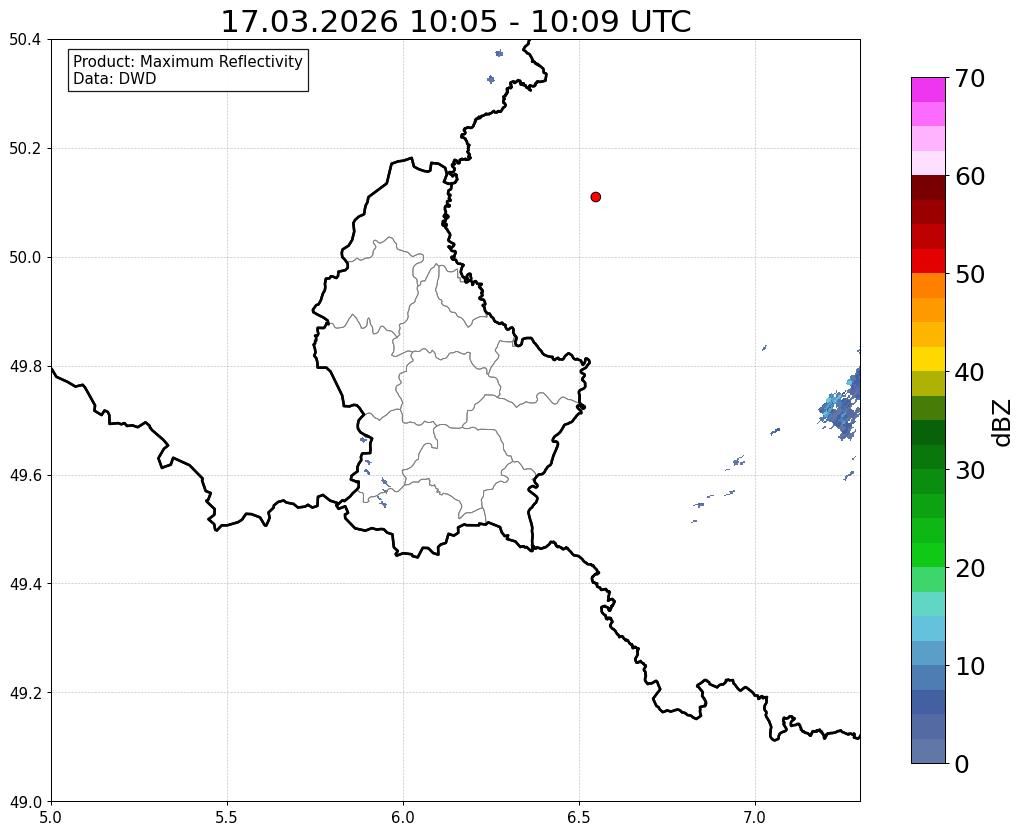Click the longitude tick label 5.5
Screen dimensions: 1023x834
pyautogui.click(x=227, y=818)
